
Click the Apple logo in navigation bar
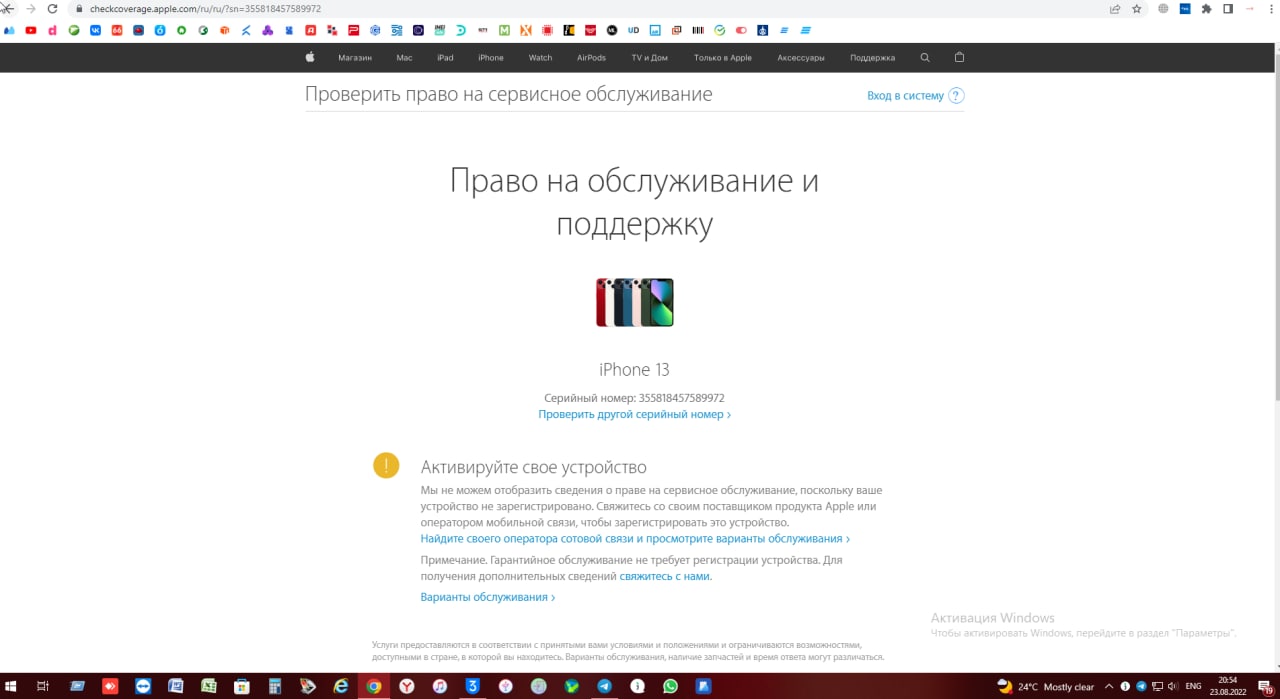310,58
